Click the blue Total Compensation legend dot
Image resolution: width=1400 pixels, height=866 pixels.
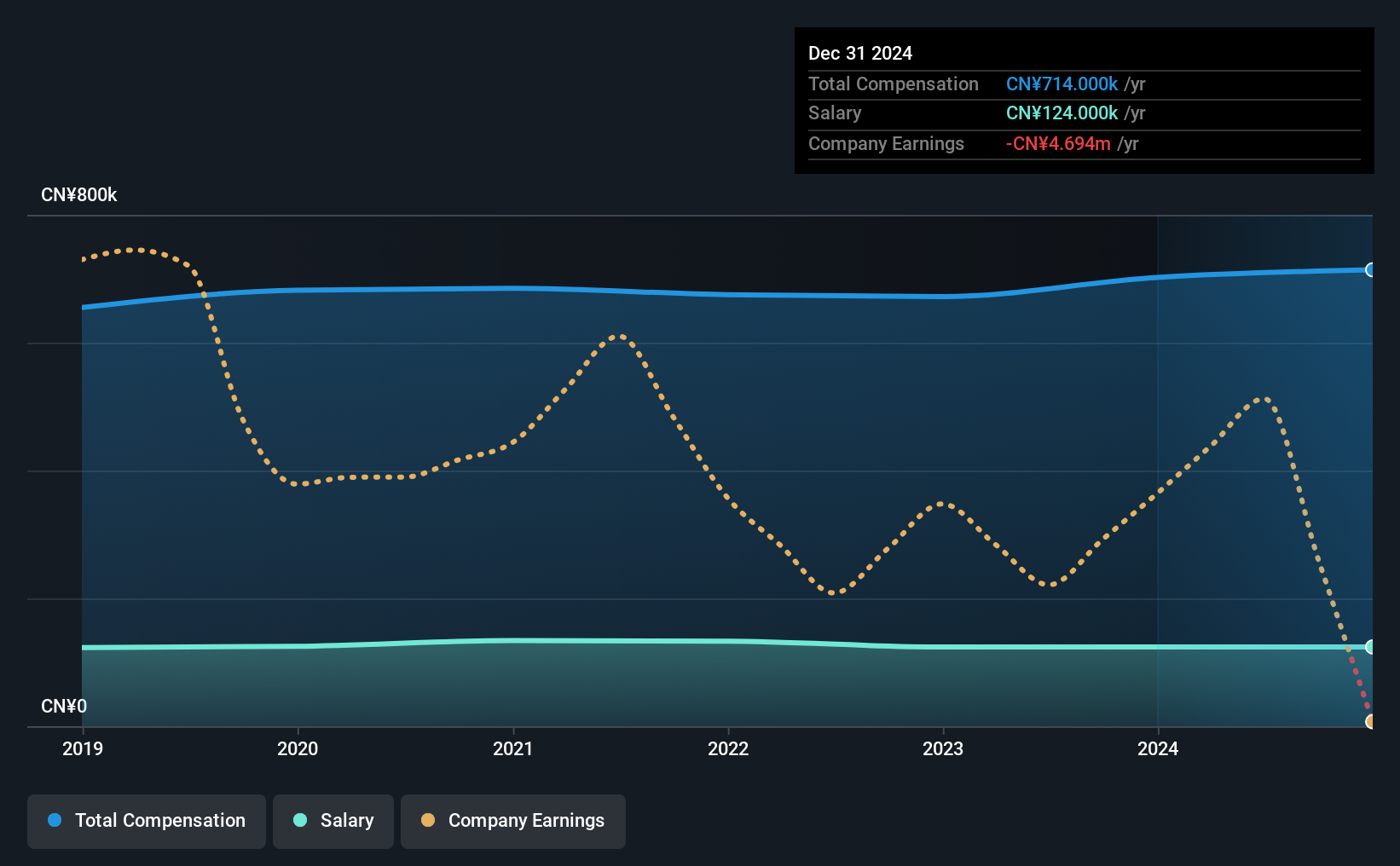[55, 820]
